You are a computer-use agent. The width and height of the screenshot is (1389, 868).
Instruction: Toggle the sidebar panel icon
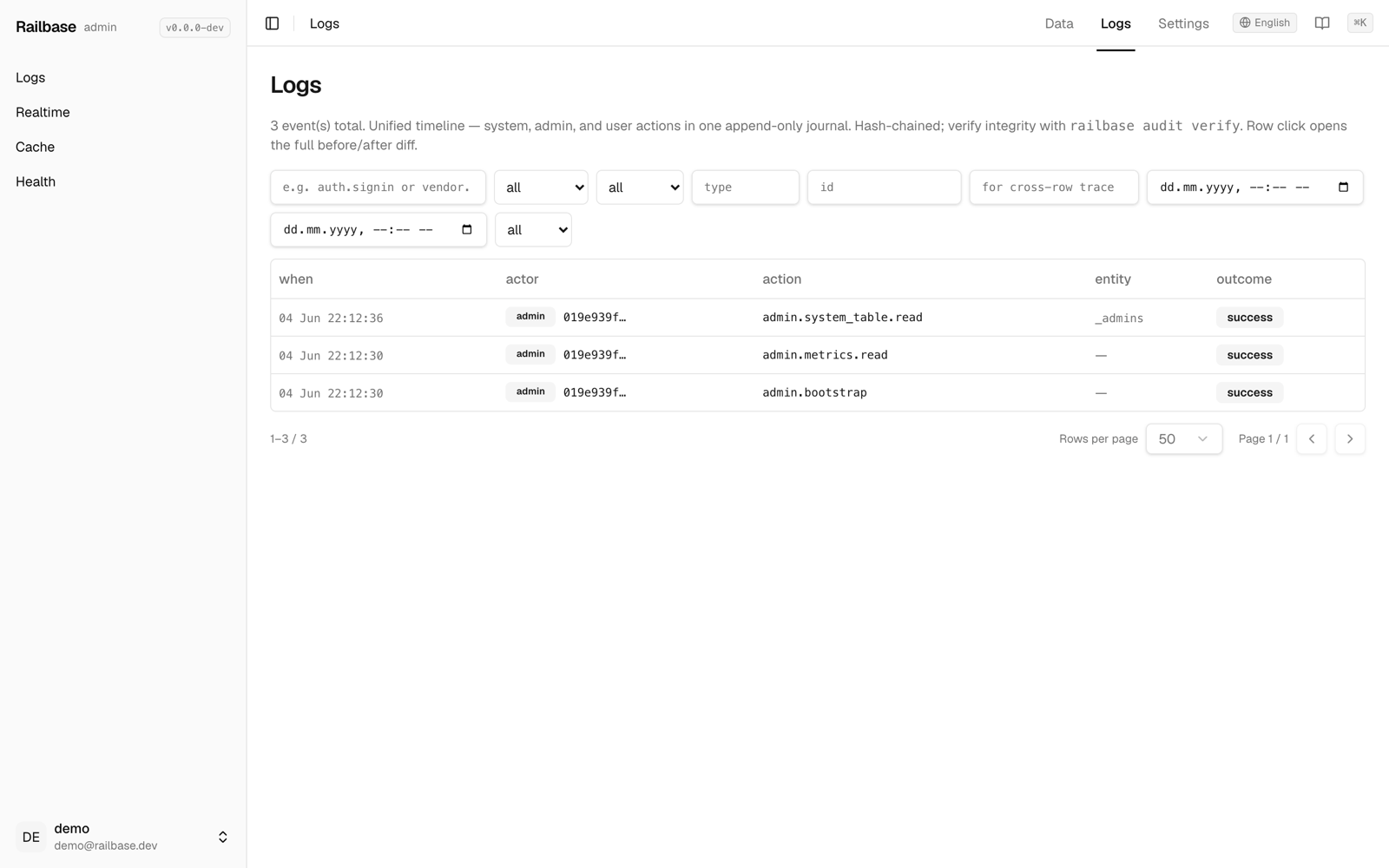pos(272,23)
